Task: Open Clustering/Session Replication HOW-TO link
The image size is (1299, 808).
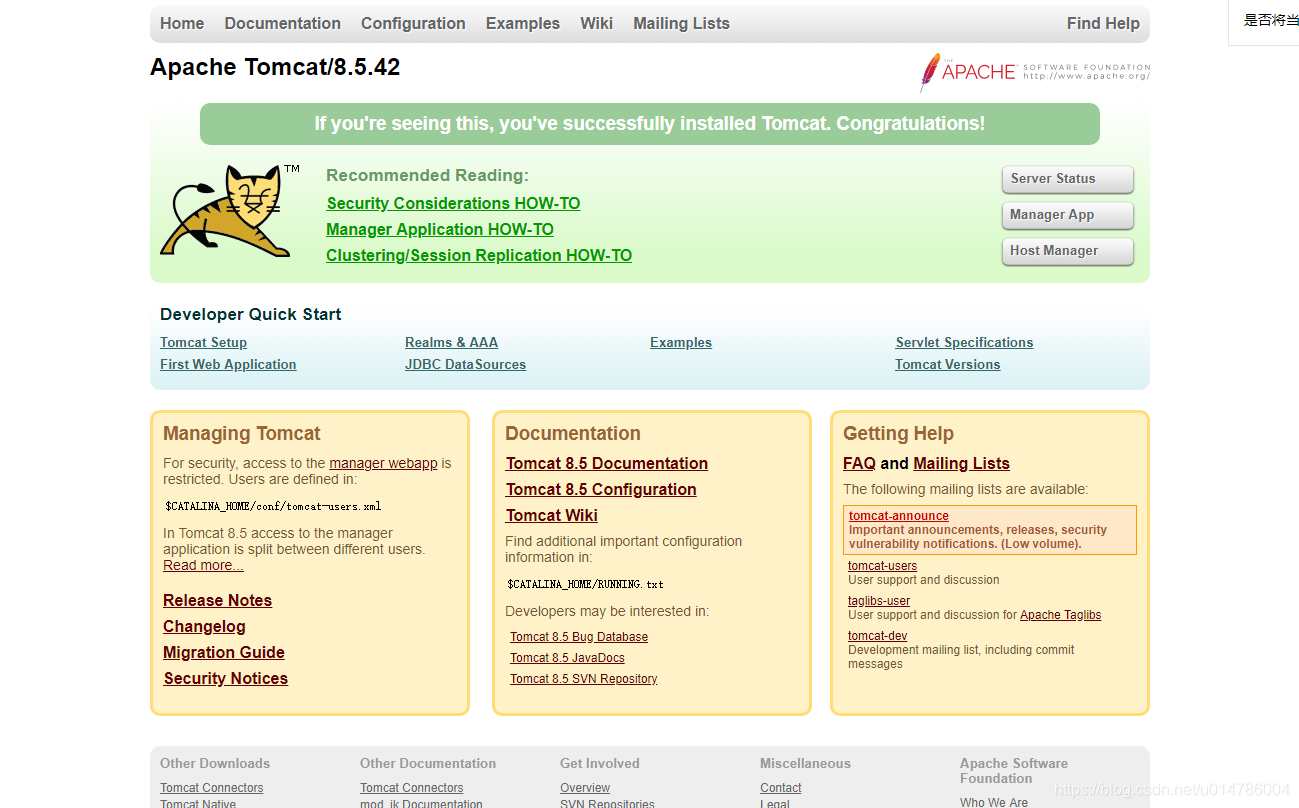Action: 479,255
